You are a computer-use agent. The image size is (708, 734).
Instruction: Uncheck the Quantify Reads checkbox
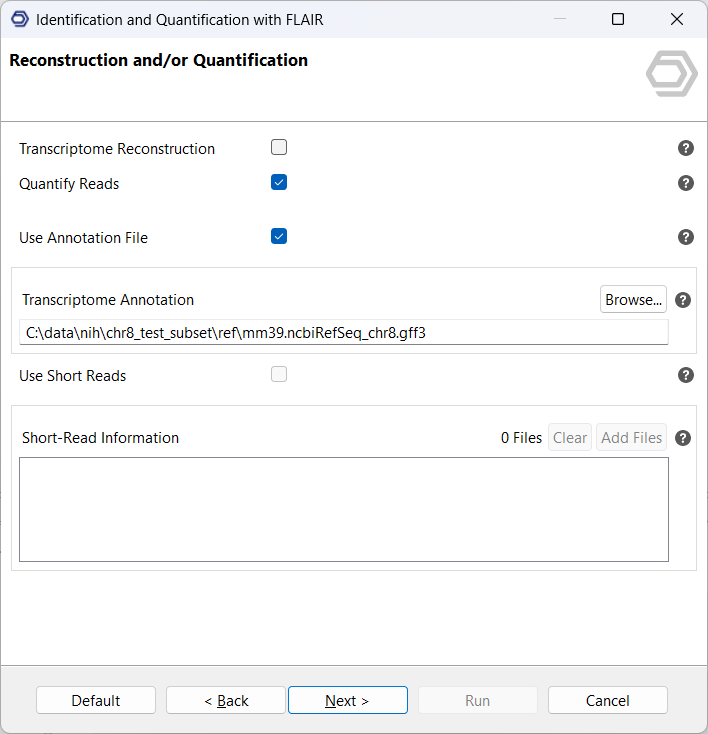point(279,182)
